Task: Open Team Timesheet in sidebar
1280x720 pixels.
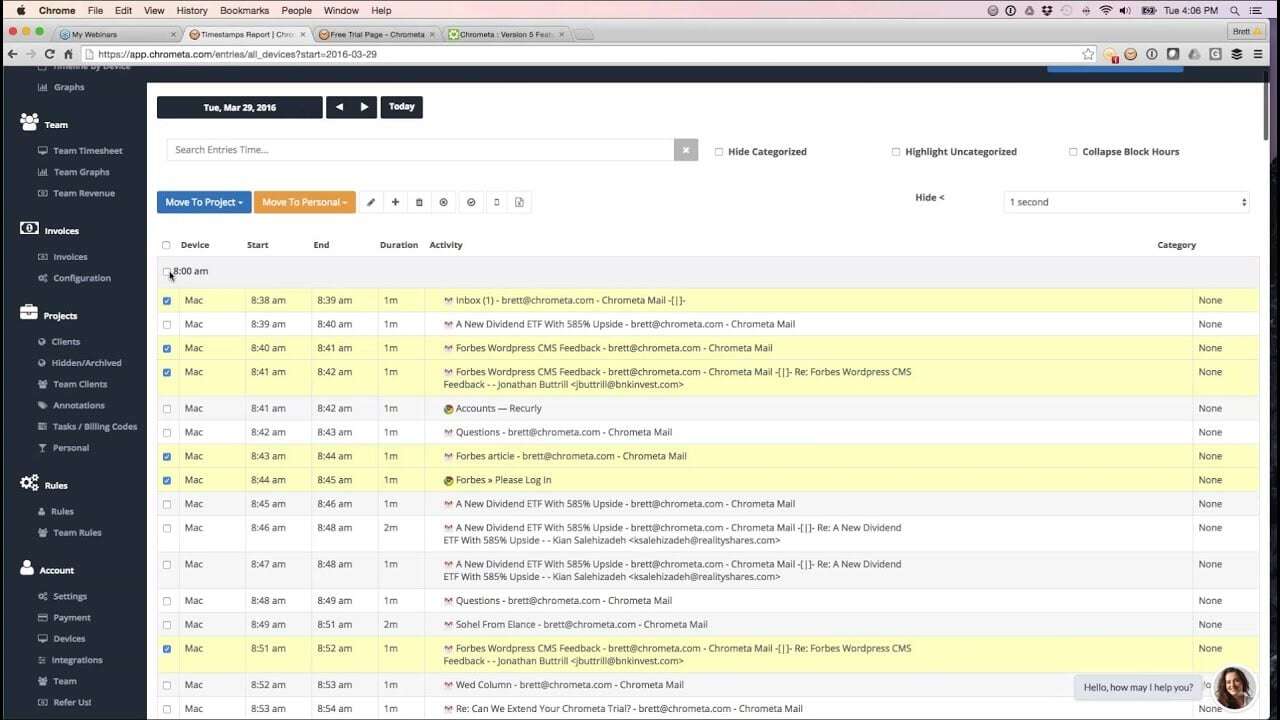Action: point(88,151)
